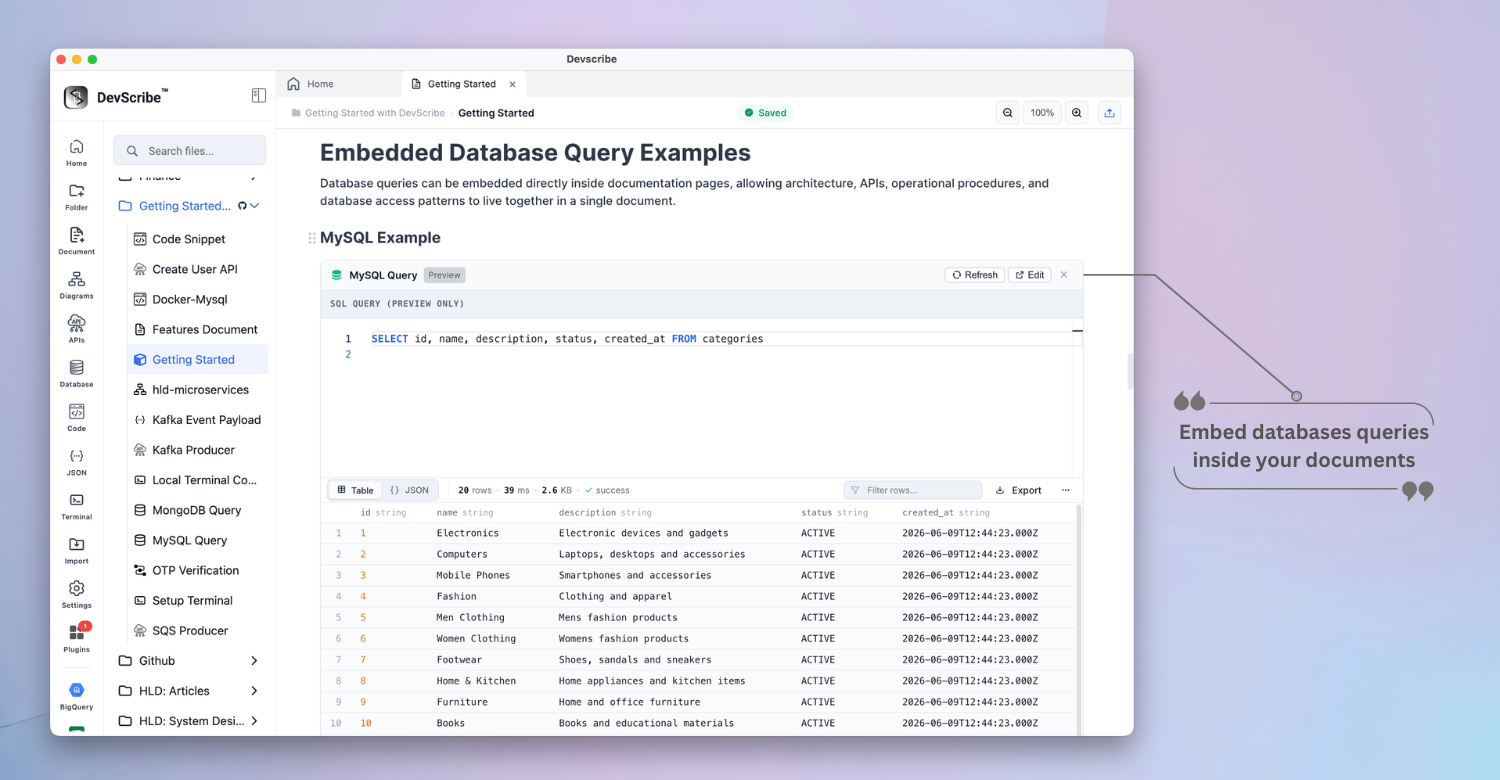Close the MySQL Query block
1500x780 pixels.
tap(1064, 275)
